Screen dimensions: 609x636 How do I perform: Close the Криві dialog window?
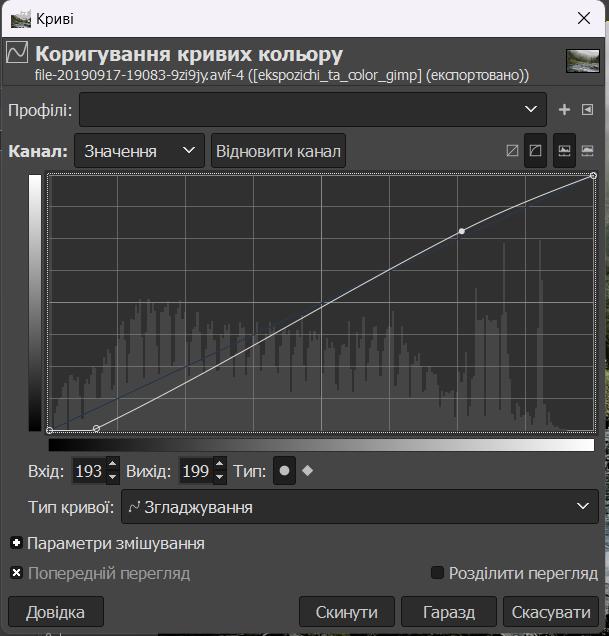click(584, 18)
